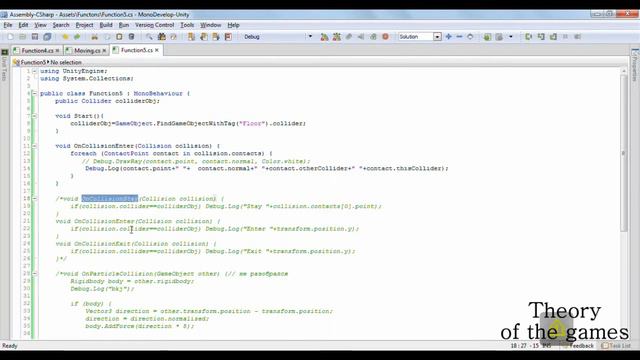Viewport: 640px width, 360px height.
Task: Switch to the Moving.cs tab
Action: click(87, 51)
